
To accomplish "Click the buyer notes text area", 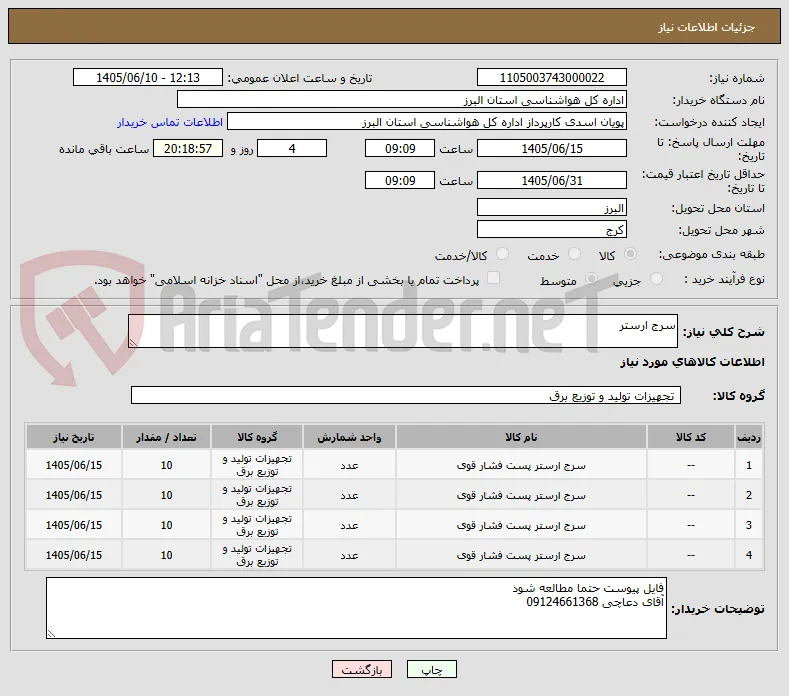I will pos(356,608).
